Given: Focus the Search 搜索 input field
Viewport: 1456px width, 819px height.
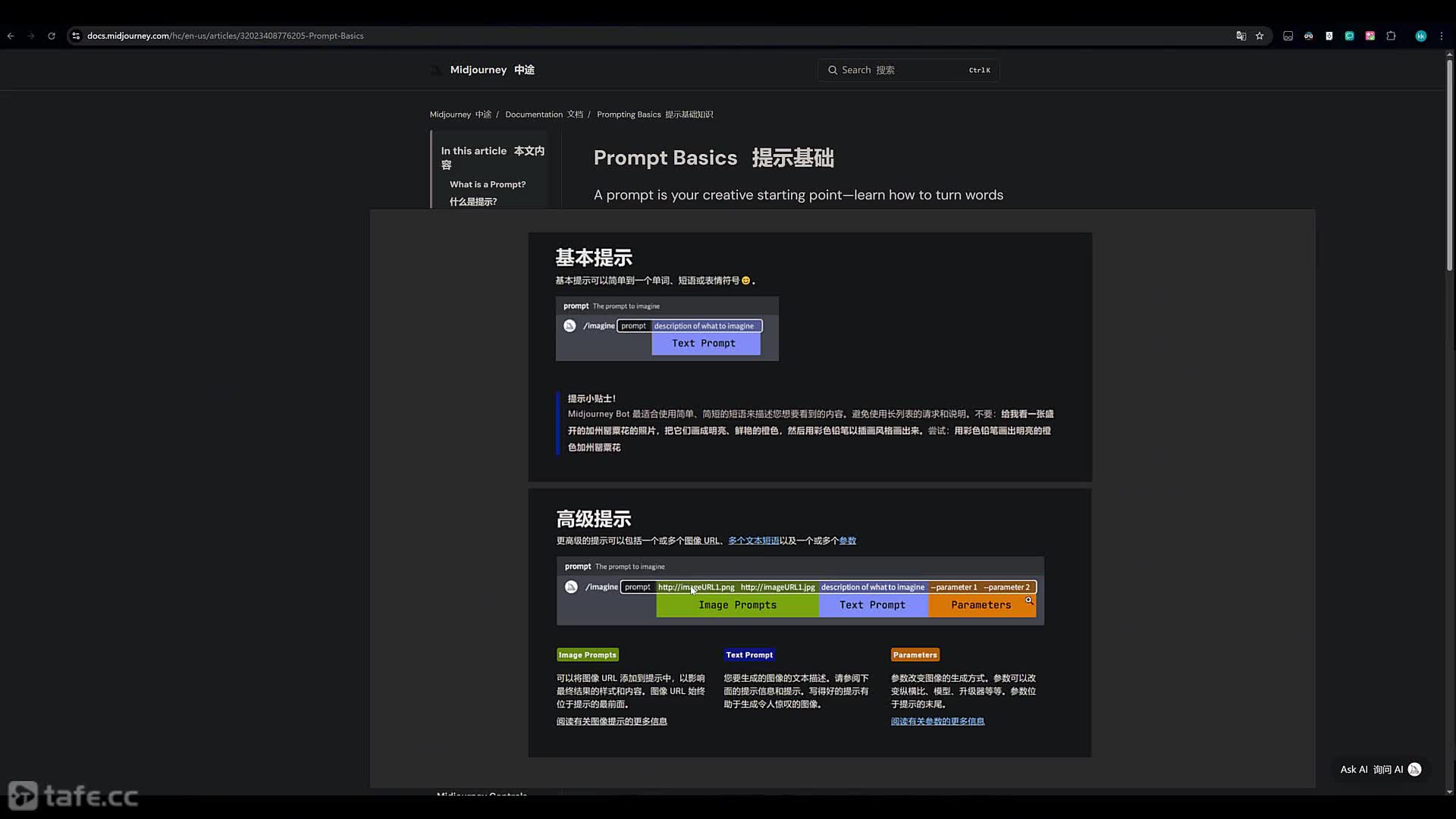Looking at the screenshot, I should (x=908, y=70).
